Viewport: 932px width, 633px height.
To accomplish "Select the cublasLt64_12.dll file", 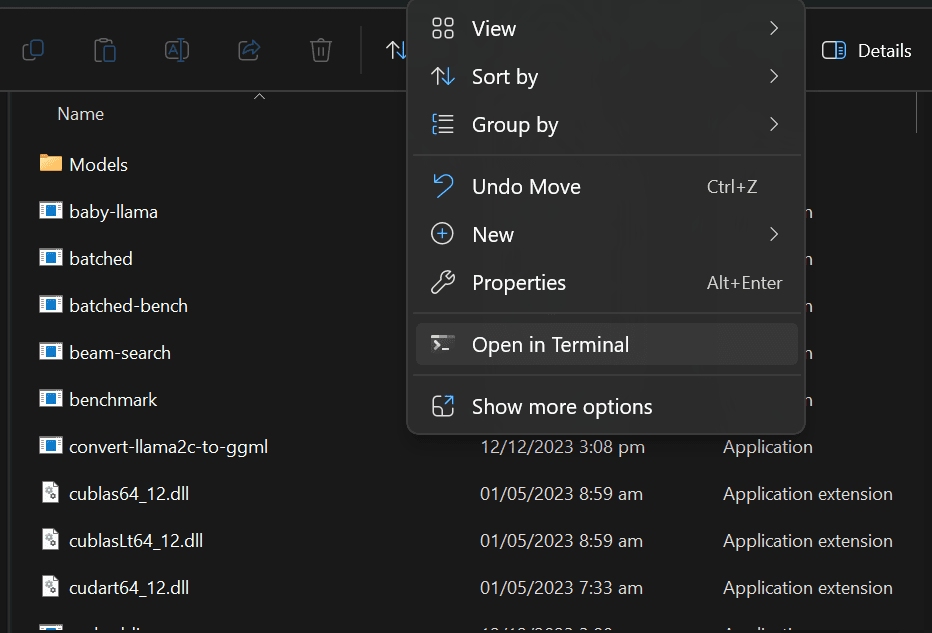I will click(x=136, y=540).
